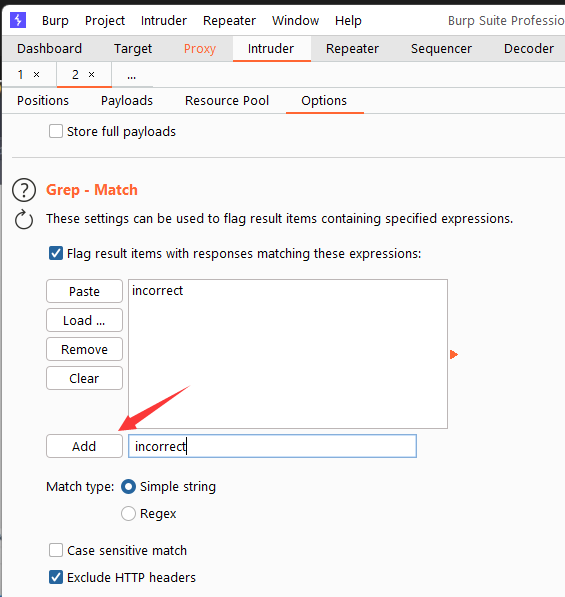Enable Case sensitive match checkbox
The height and width of the screenshot is (597, 565).
pos(56,550)
